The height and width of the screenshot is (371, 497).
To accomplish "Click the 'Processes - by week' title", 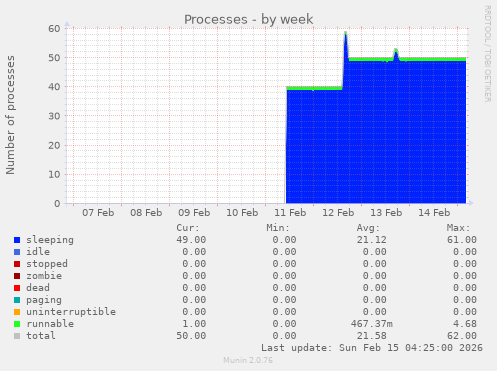I will (249, 19).
